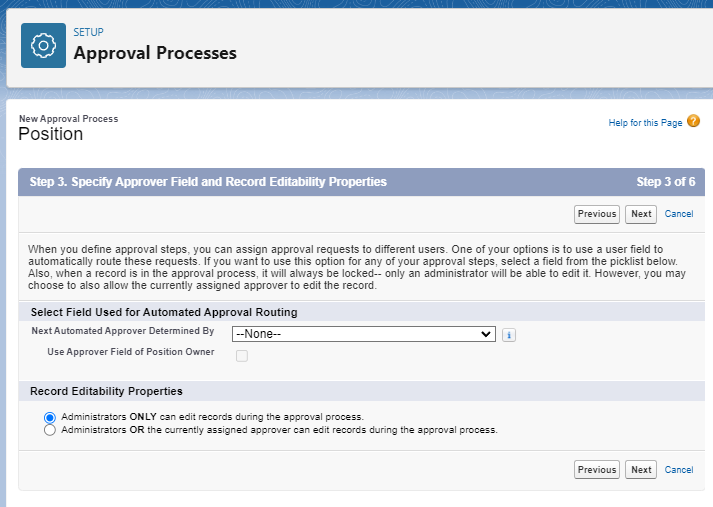Click the Approval Processes heading

155,53
